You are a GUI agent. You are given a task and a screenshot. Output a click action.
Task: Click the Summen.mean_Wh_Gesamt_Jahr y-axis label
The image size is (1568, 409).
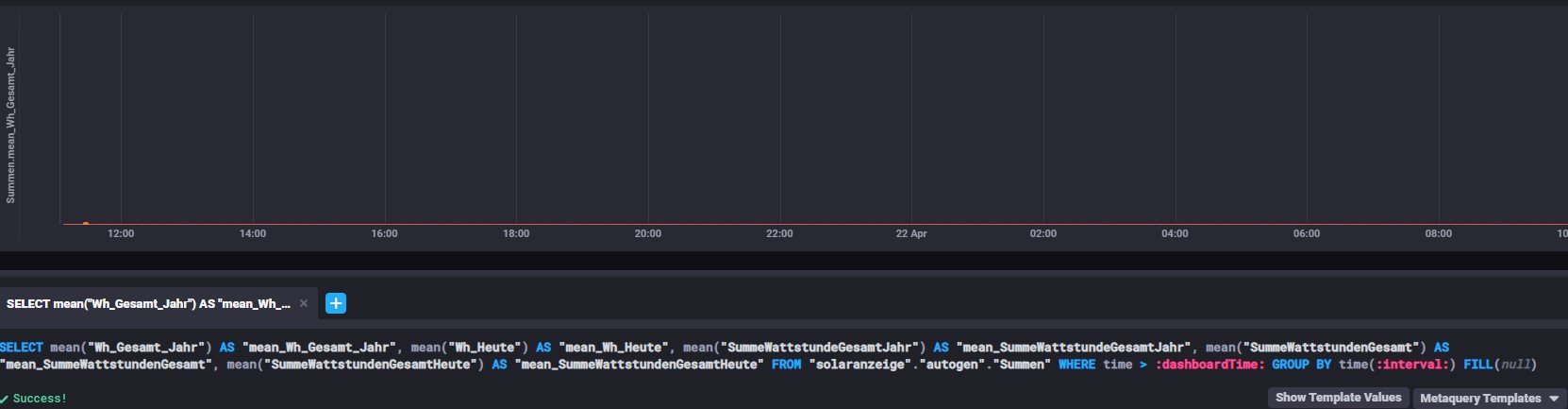(x=11, y=126)
